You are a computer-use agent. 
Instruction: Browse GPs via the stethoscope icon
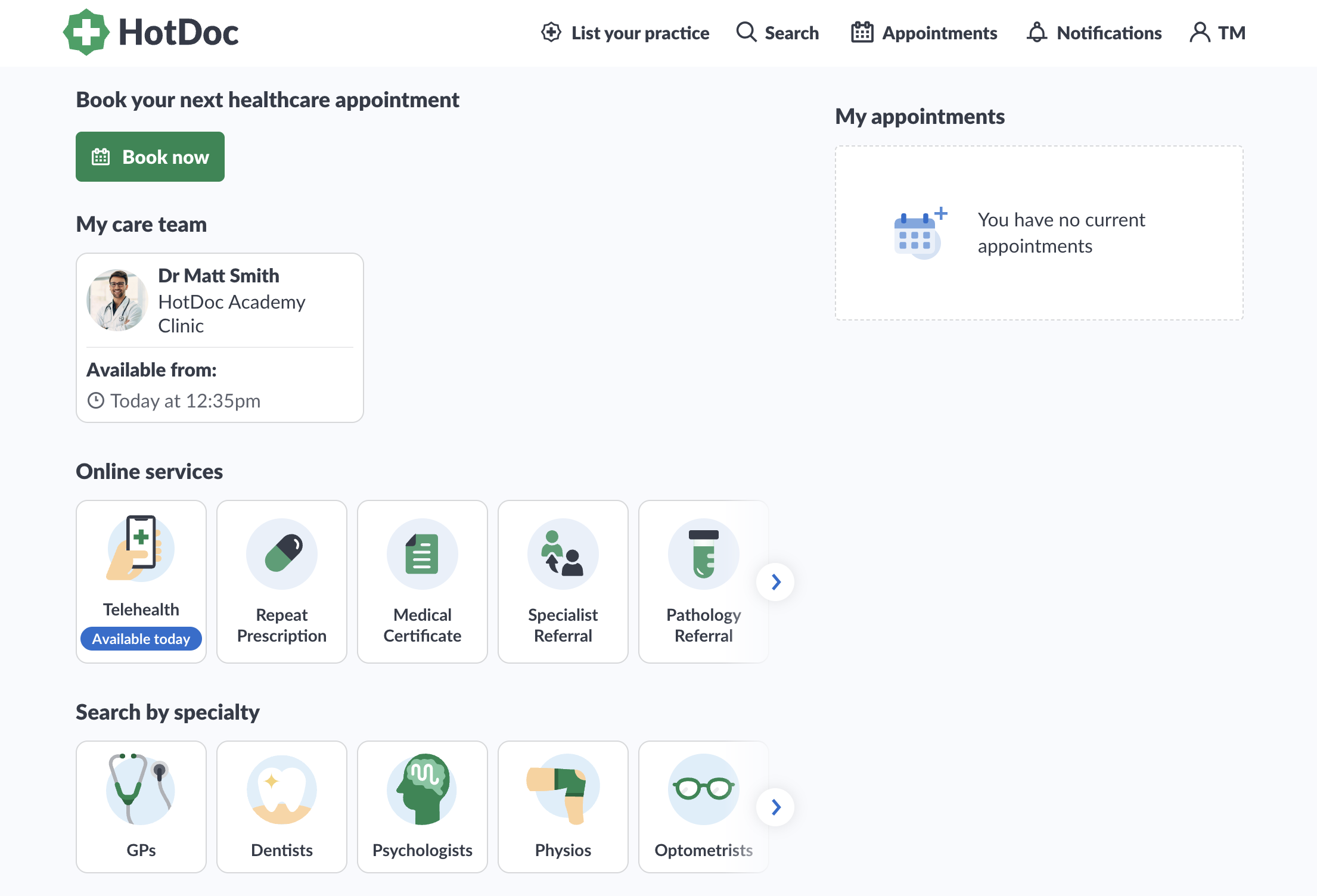pyautogui.click(x=141, y=789)
